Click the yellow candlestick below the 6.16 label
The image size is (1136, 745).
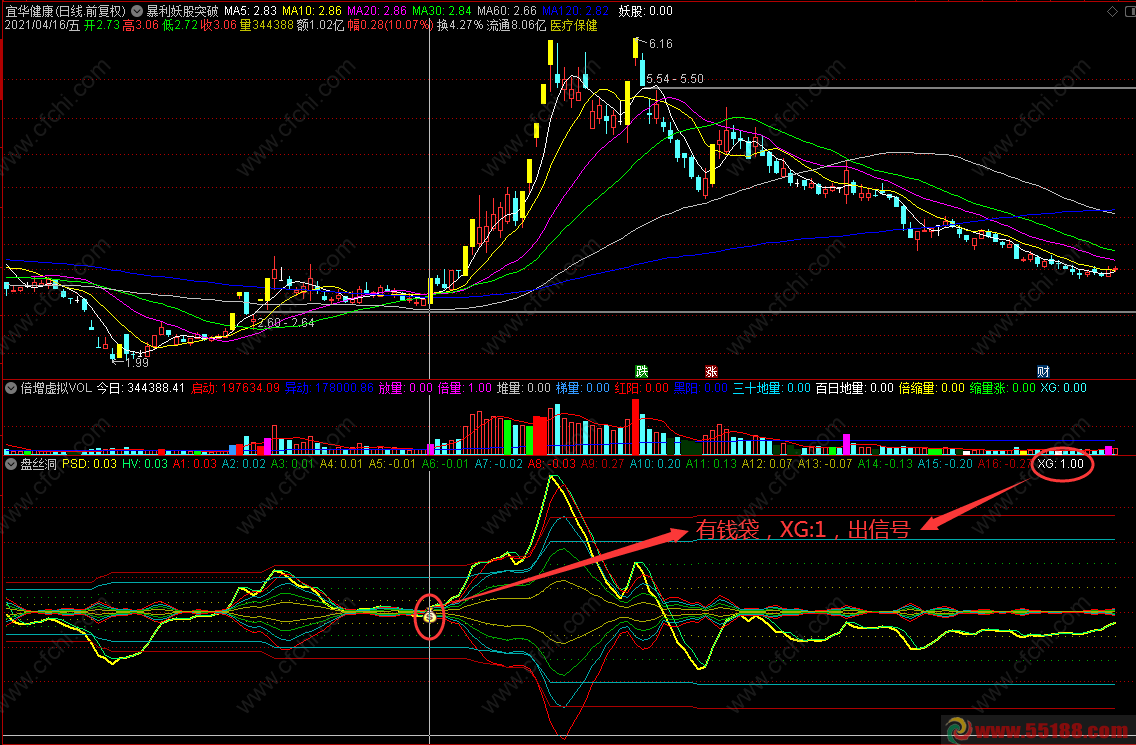[x=635, y=49]
